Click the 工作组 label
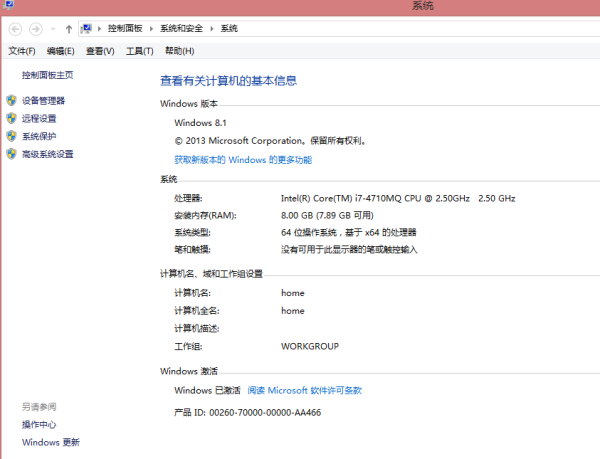This screenshot has width=600, height=459. point(188,347)
